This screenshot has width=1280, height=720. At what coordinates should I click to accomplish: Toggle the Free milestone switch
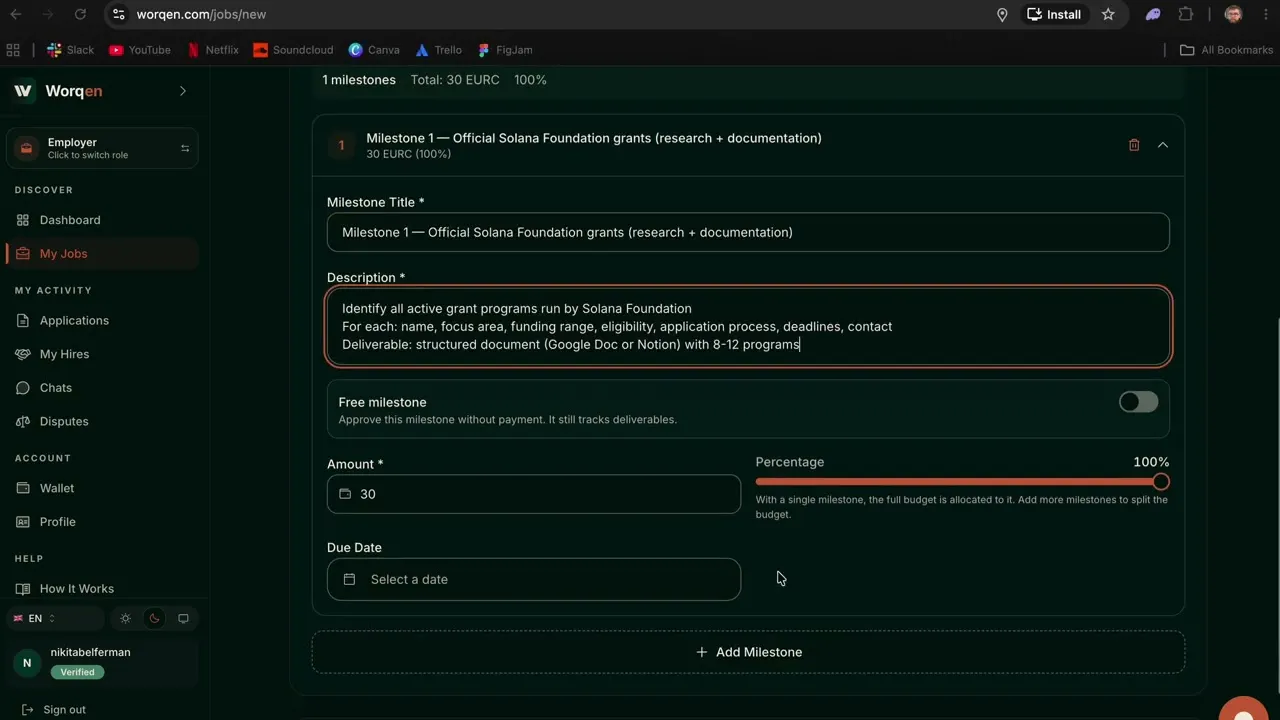coord(1138,402)
